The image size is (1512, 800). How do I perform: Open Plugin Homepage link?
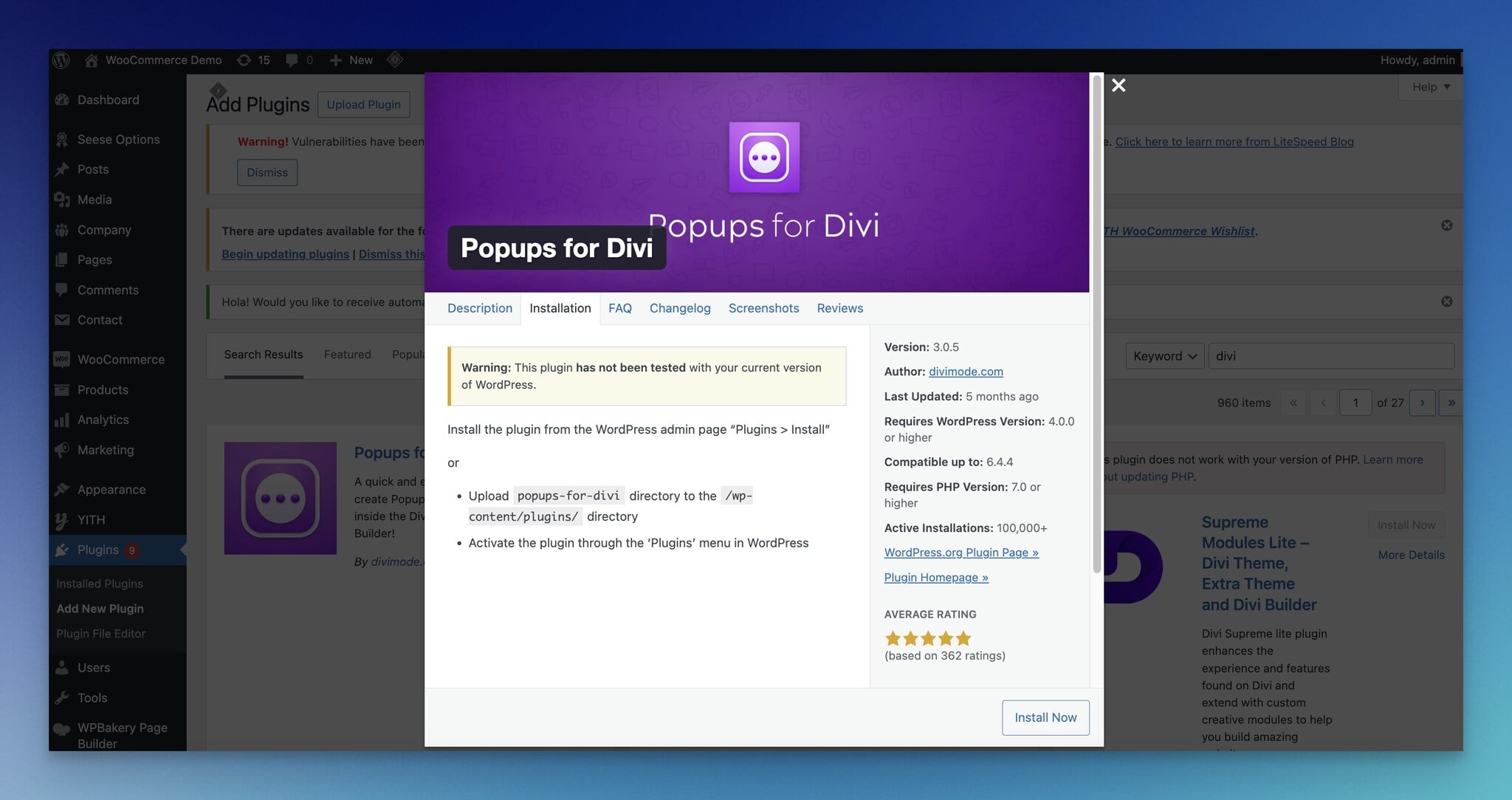click(936, 578)
